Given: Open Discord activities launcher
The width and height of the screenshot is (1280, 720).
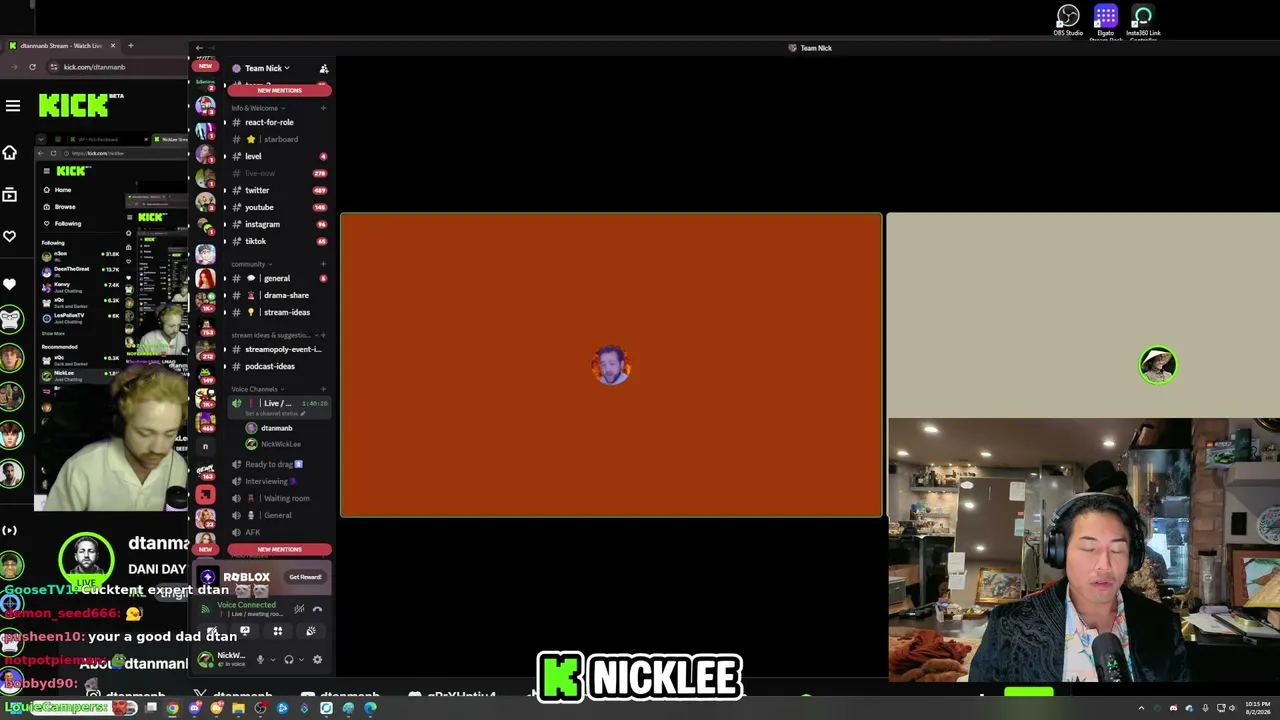Looking at the screenshot, I should click(278, 631).
